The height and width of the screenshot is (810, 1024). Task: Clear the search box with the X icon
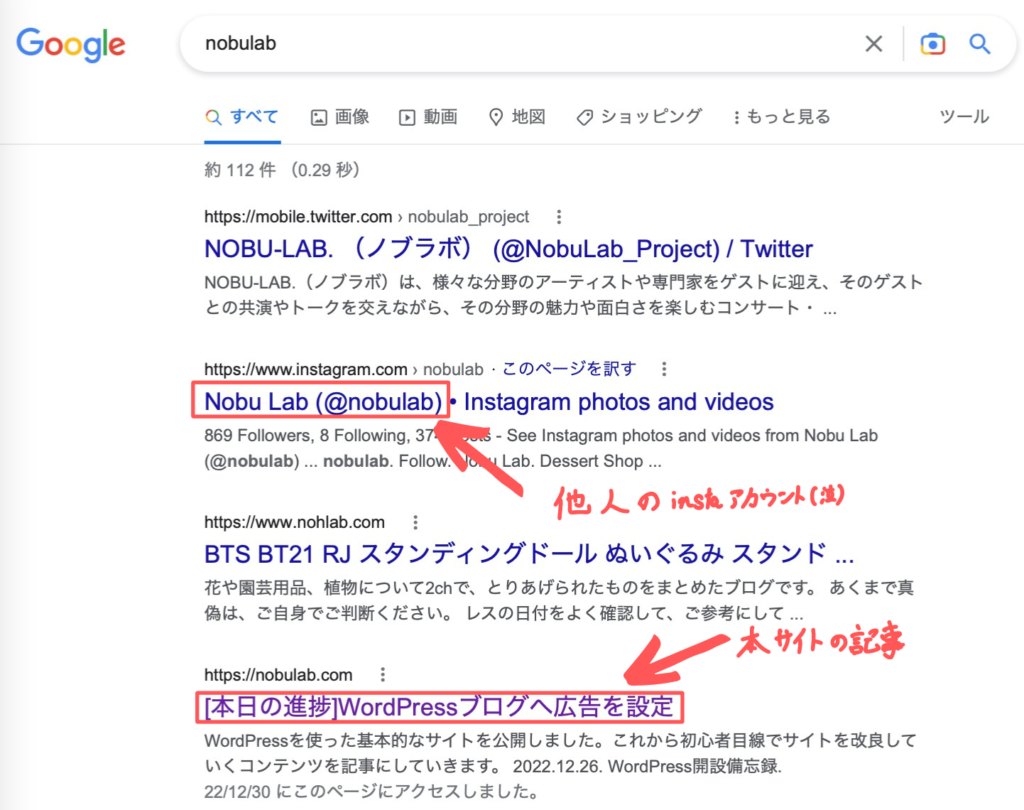[873, 44]
